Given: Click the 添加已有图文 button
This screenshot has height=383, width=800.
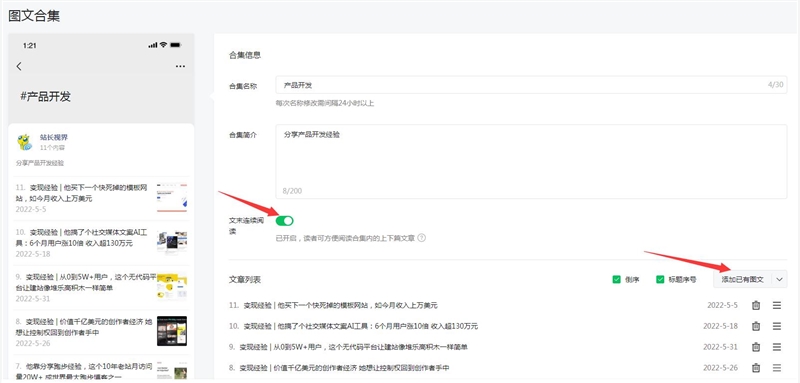Looking at the screenshot, I should [742, 279].
